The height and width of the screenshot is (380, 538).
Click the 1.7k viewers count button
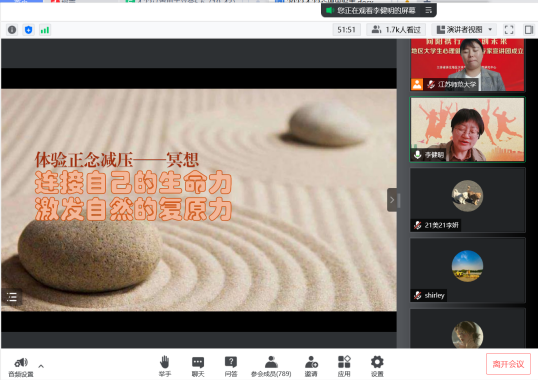click(x=396, y=30)
